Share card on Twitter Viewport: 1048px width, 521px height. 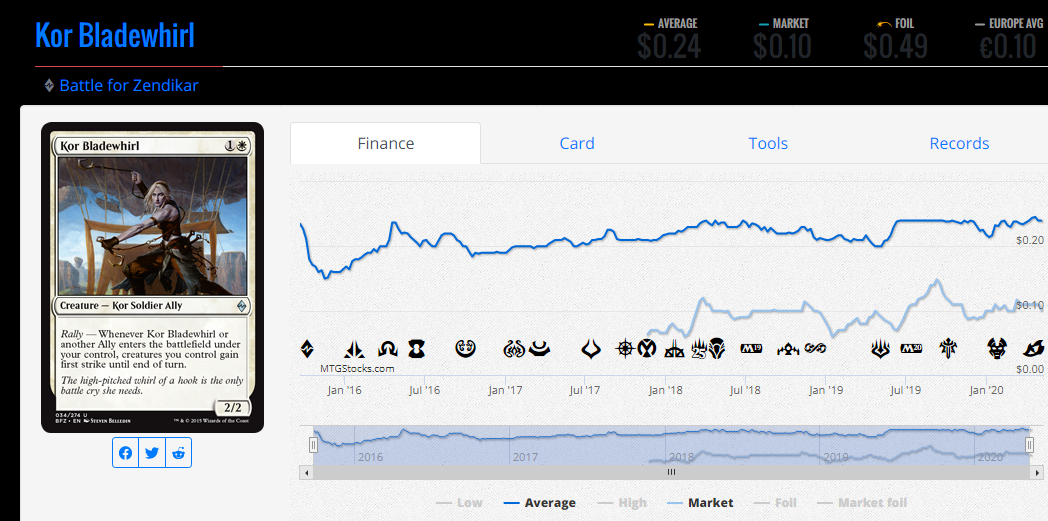(x=152, y=453)
